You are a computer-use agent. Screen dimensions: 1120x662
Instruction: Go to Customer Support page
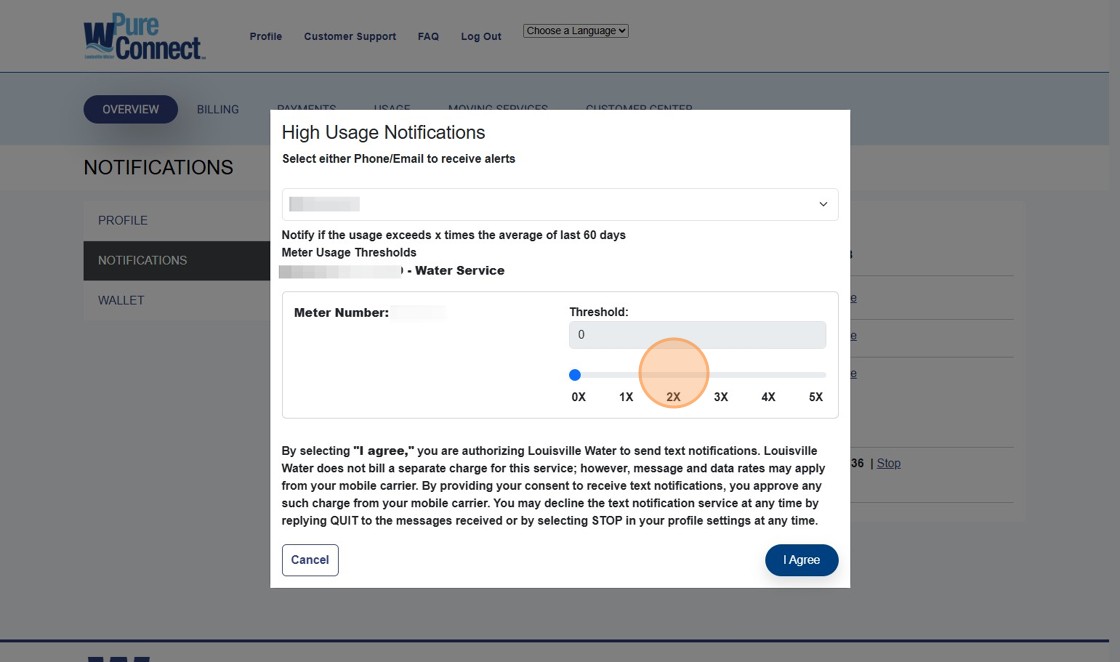click(x=349, y=37)
